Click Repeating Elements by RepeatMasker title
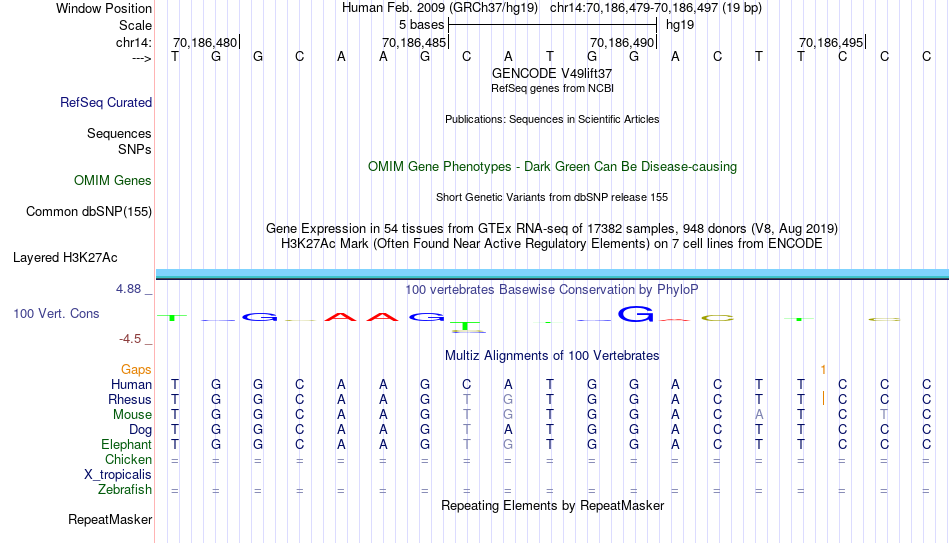The width and height of the screenshot is (950, 543). pyautogui.click(x=553, y=506)
